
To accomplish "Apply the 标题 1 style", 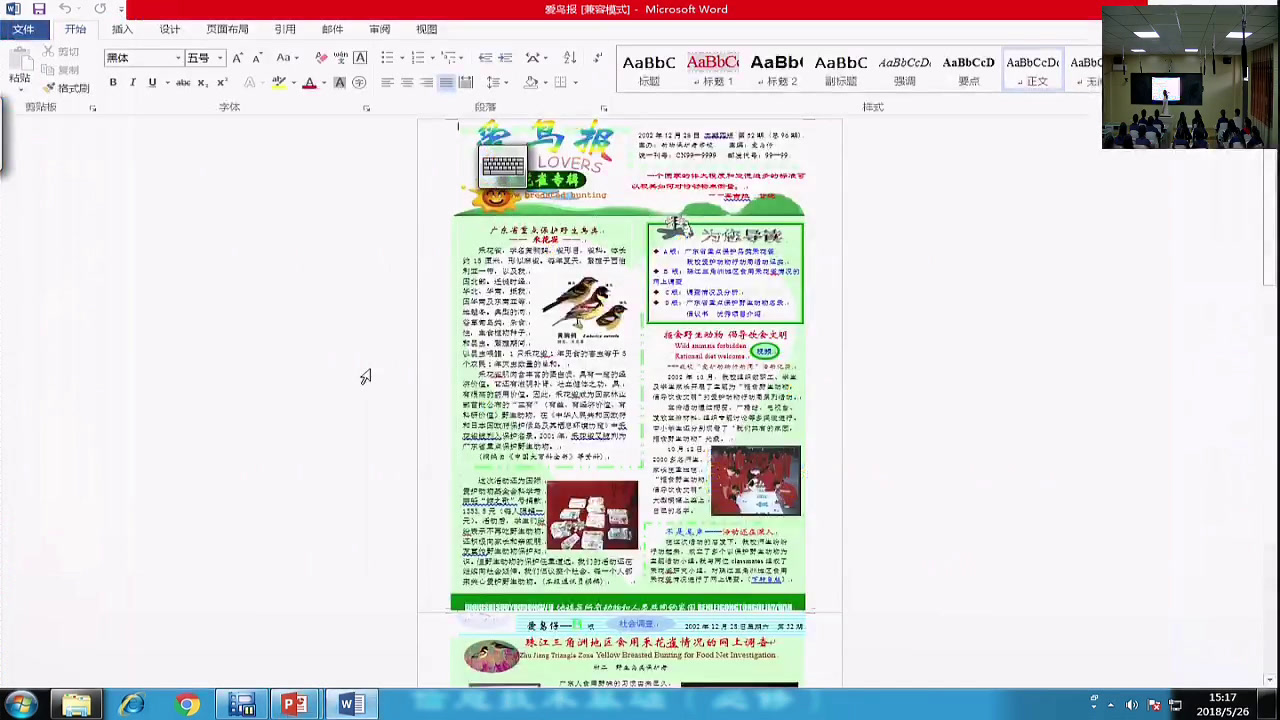I will pyautogui.click(x=713, y=70).
